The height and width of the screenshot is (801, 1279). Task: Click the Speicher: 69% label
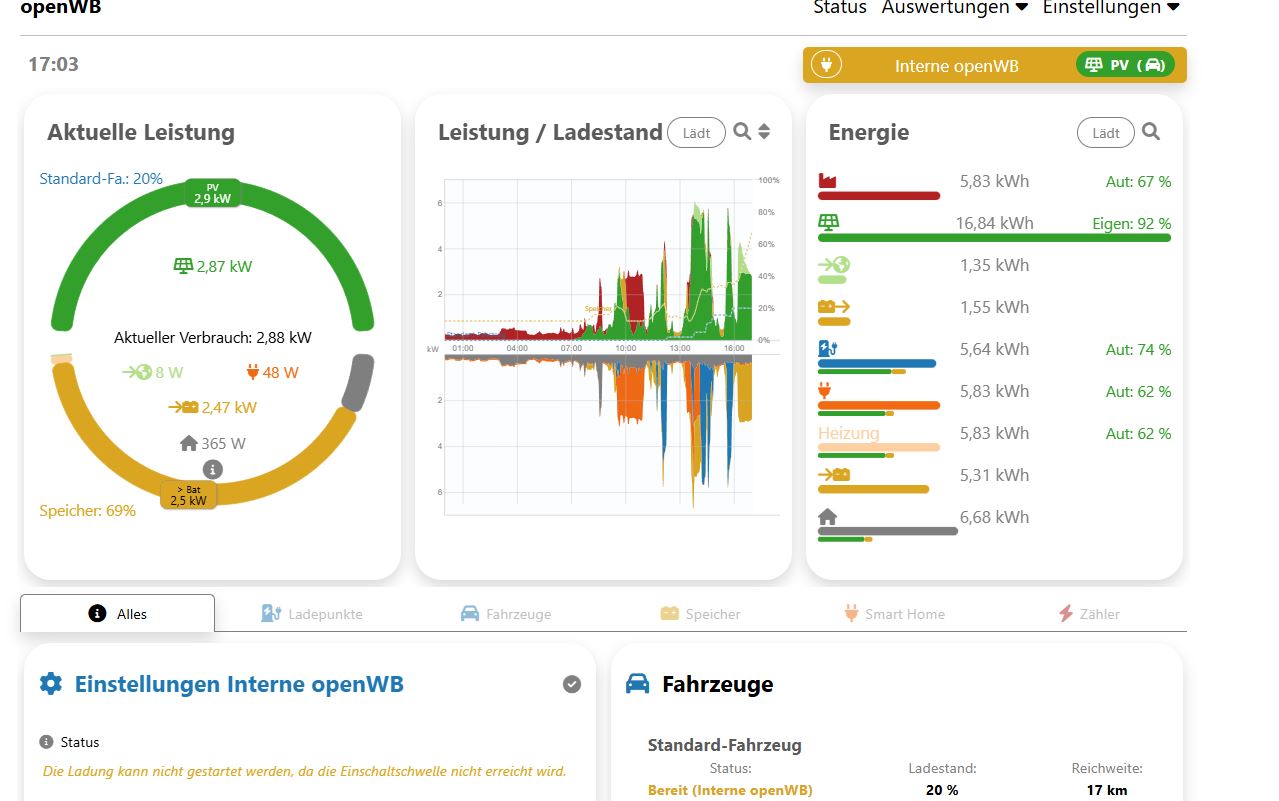click(x=87, y=511)
